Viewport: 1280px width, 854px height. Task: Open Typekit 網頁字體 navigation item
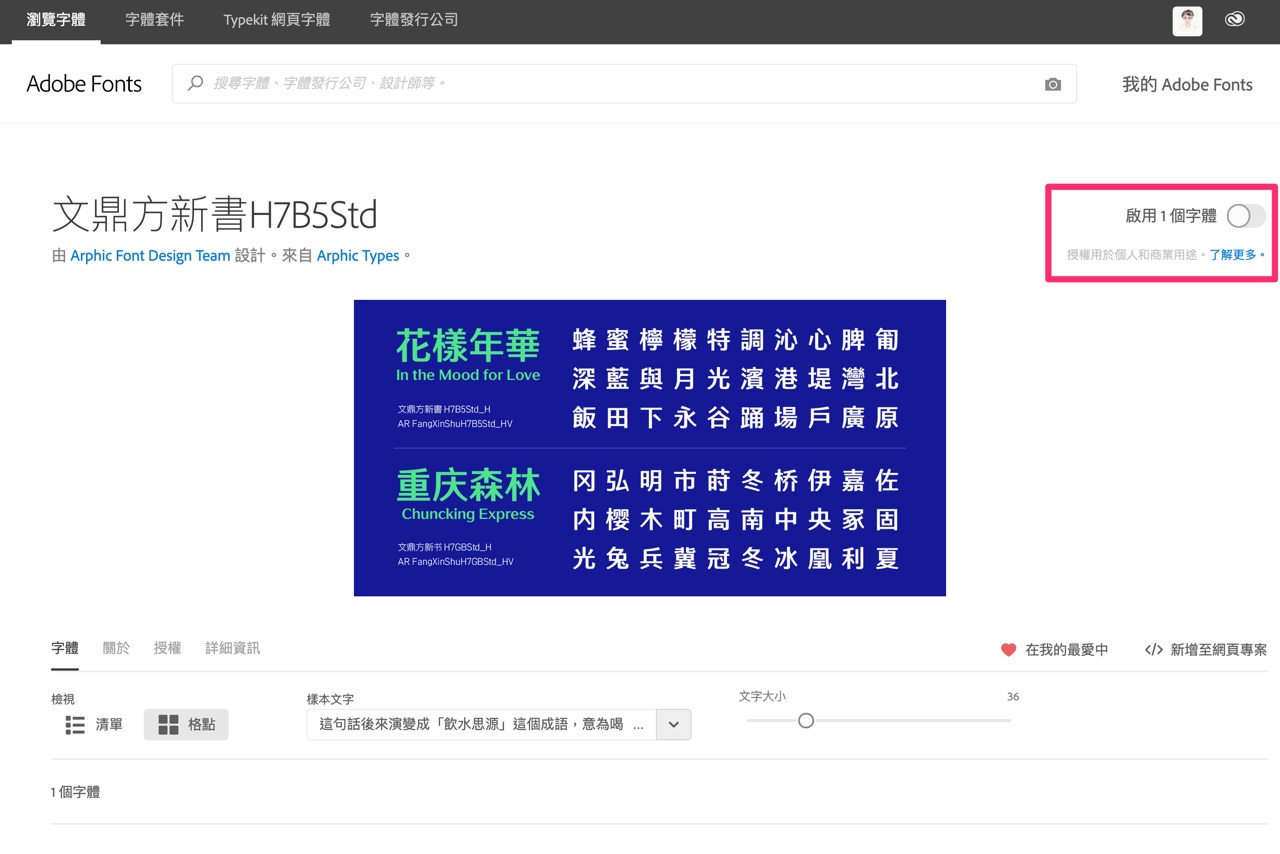pyautogui.click(x=277, y=20)
